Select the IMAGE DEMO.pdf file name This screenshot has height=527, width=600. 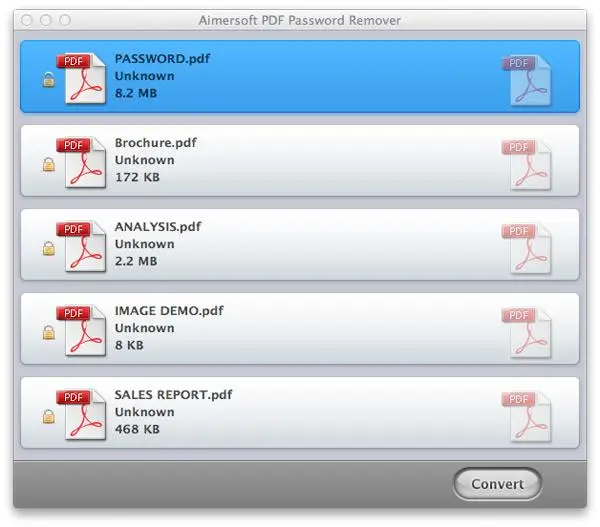coord(169,311)
